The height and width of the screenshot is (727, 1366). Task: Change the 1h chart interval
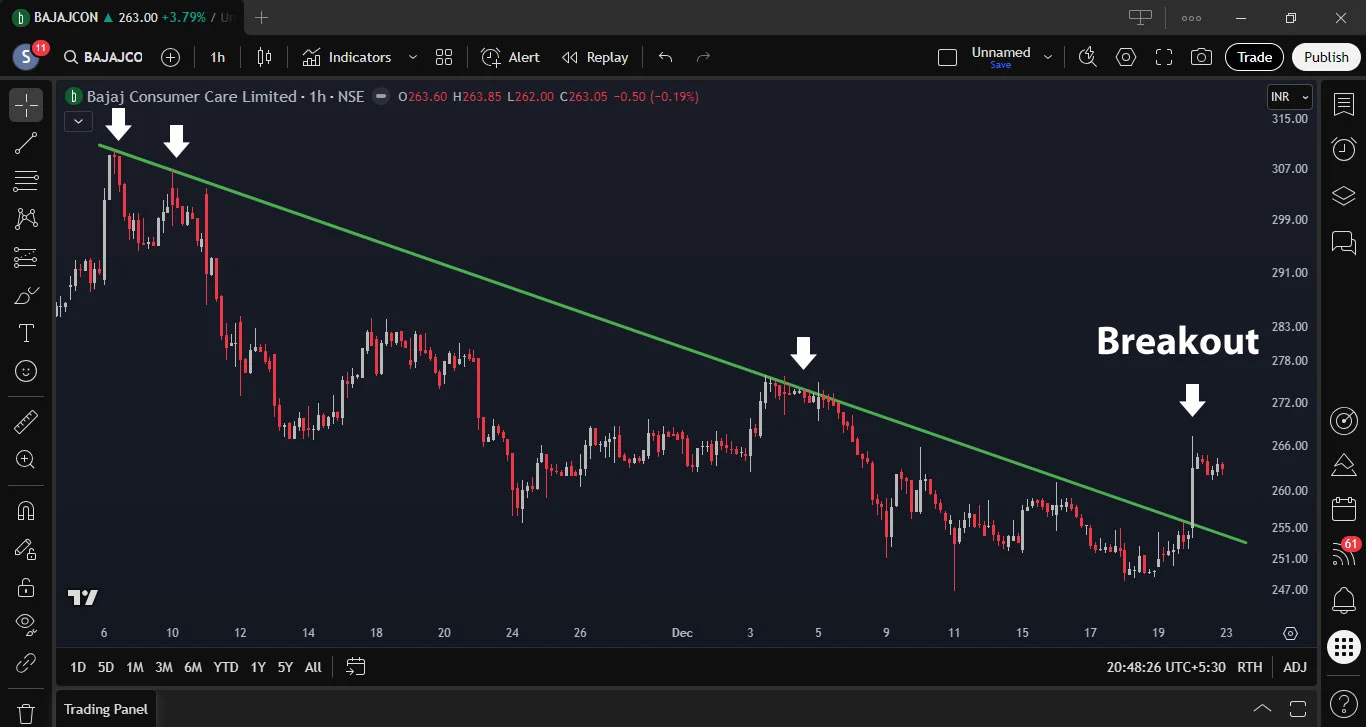click(x=217, y=57)
